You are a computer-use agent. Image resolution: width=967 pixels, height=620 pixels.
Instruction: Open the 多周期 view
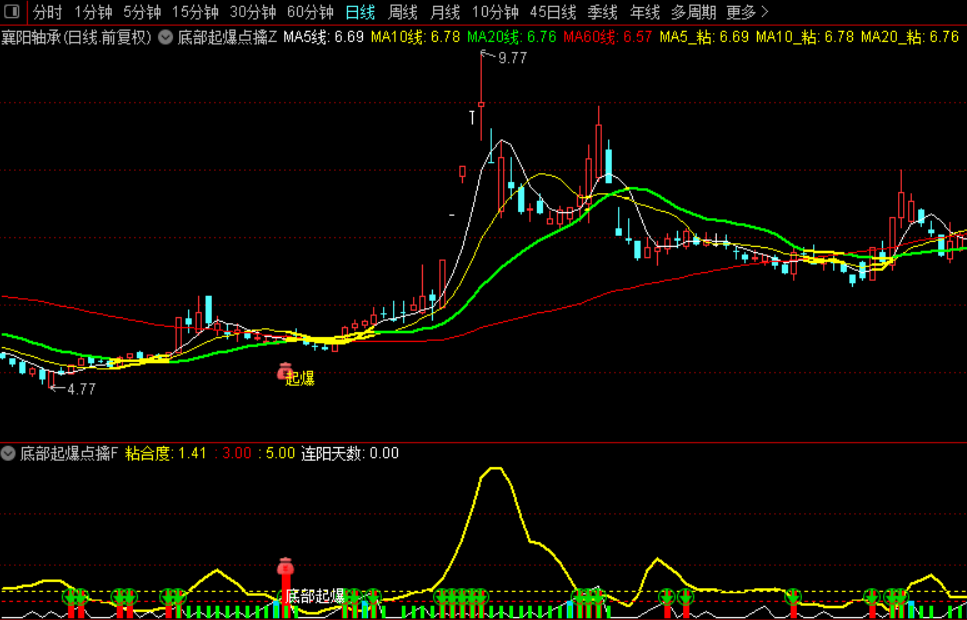pyautogui.click(x=694, y=12)
